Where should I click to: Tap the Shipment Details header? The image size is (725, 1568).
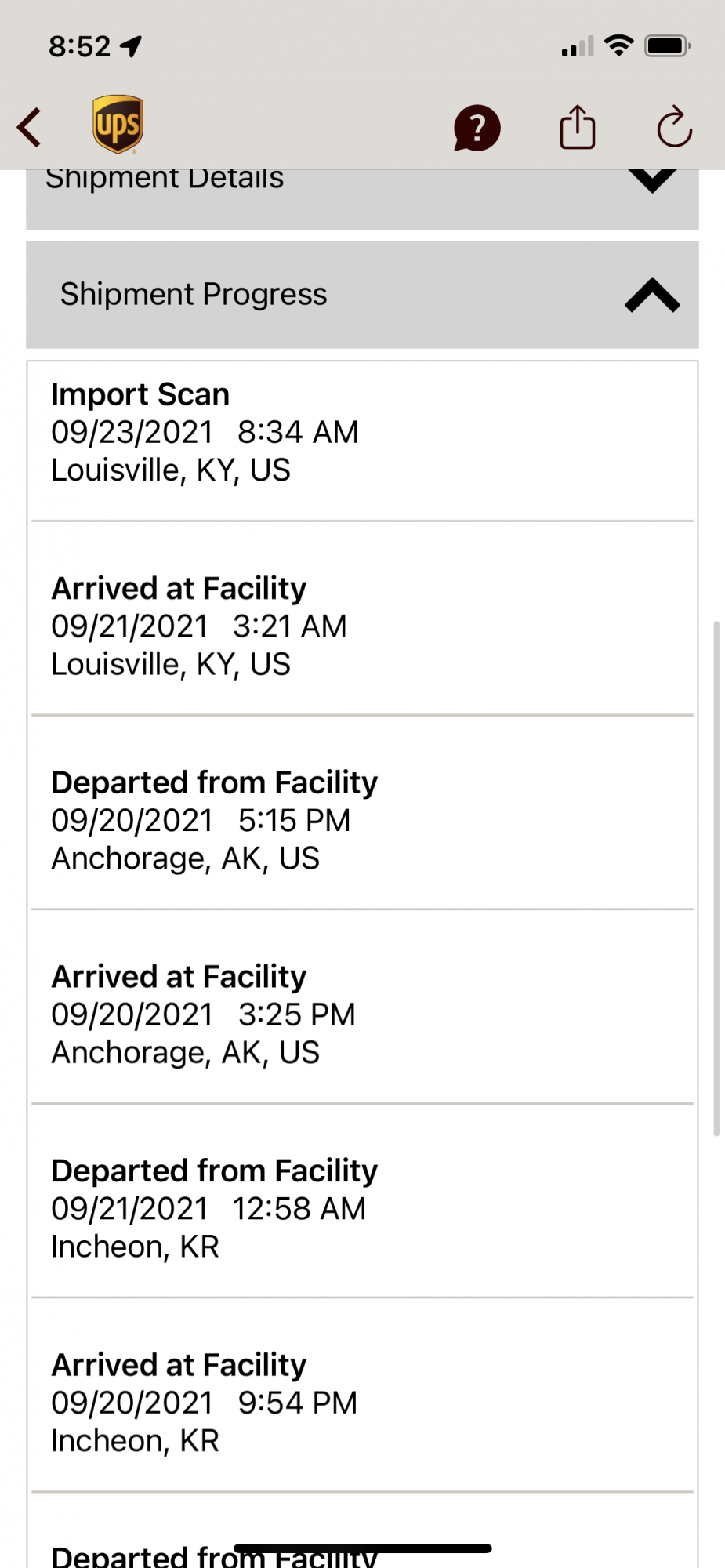(165, 180)
